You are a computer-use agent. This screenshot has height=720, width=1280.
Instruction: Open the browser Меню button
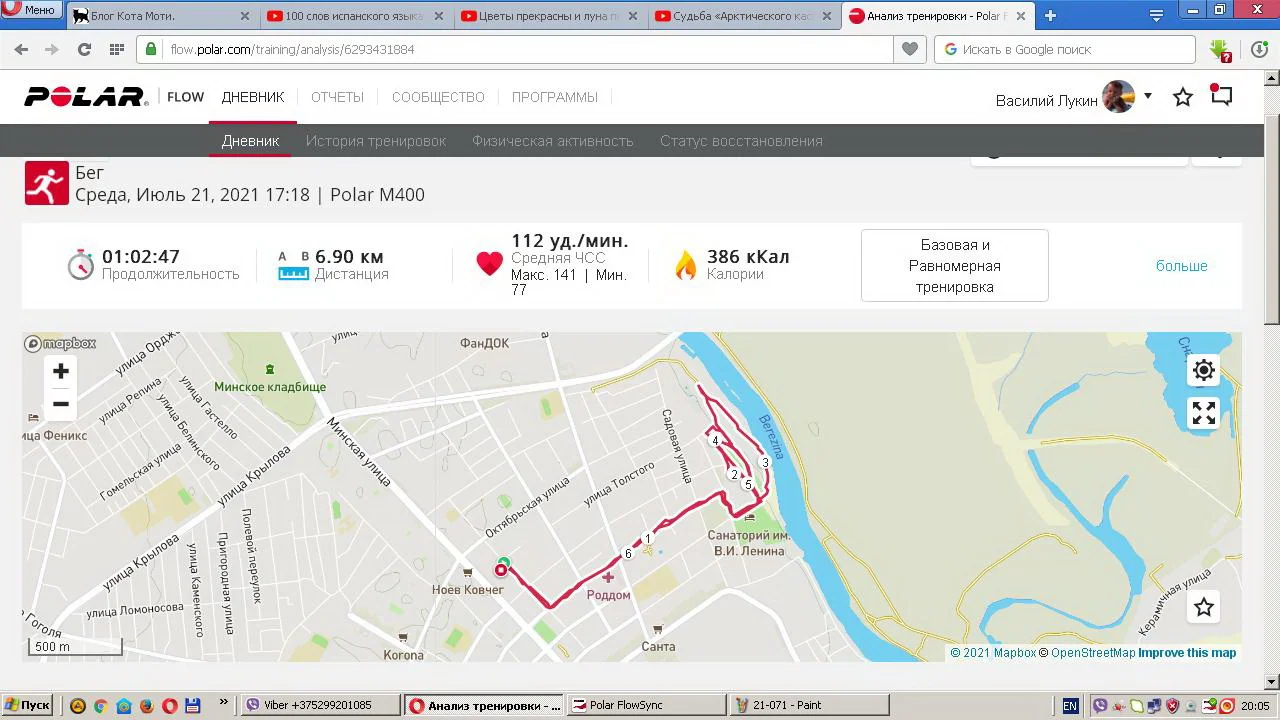coord(30,9)
